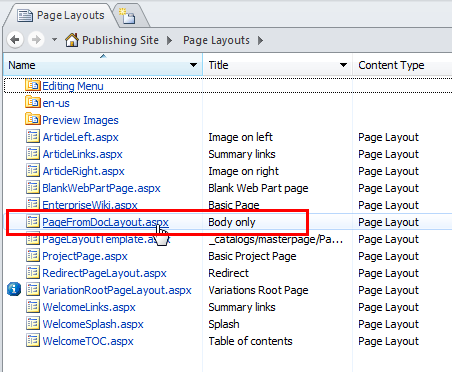The width and height of the screenshot is (452, 372).
Task: Select the 'Image on left' title cell
Action: coord(240,137)
